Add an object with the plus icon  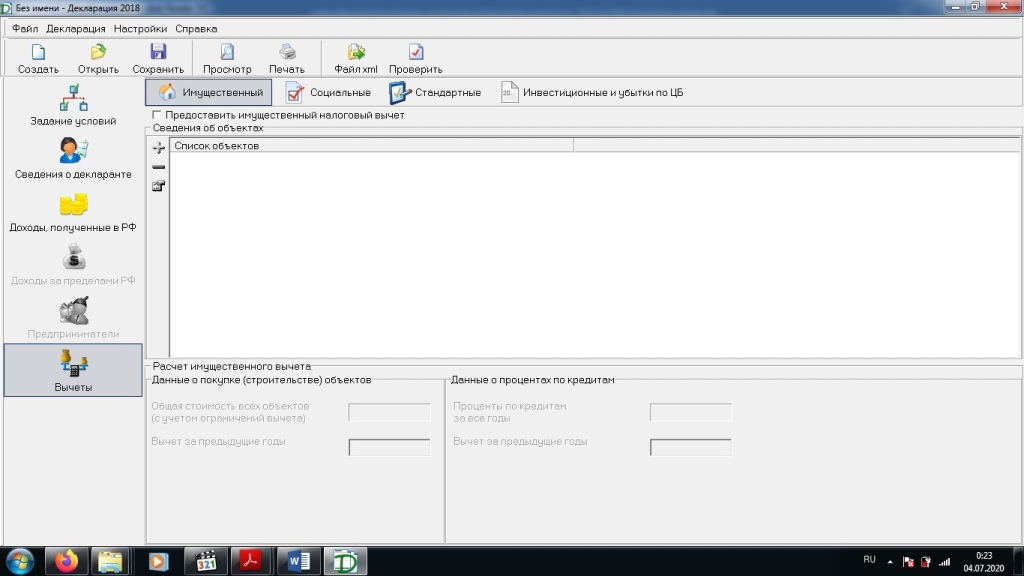click(x=158, y=148)
